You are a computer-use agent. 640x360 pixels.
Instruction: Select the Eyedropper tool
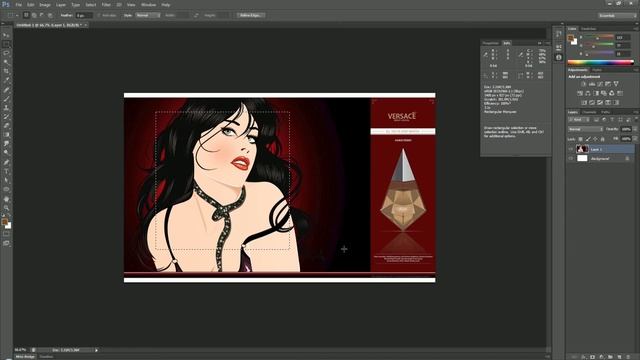[x=6, y=80]
